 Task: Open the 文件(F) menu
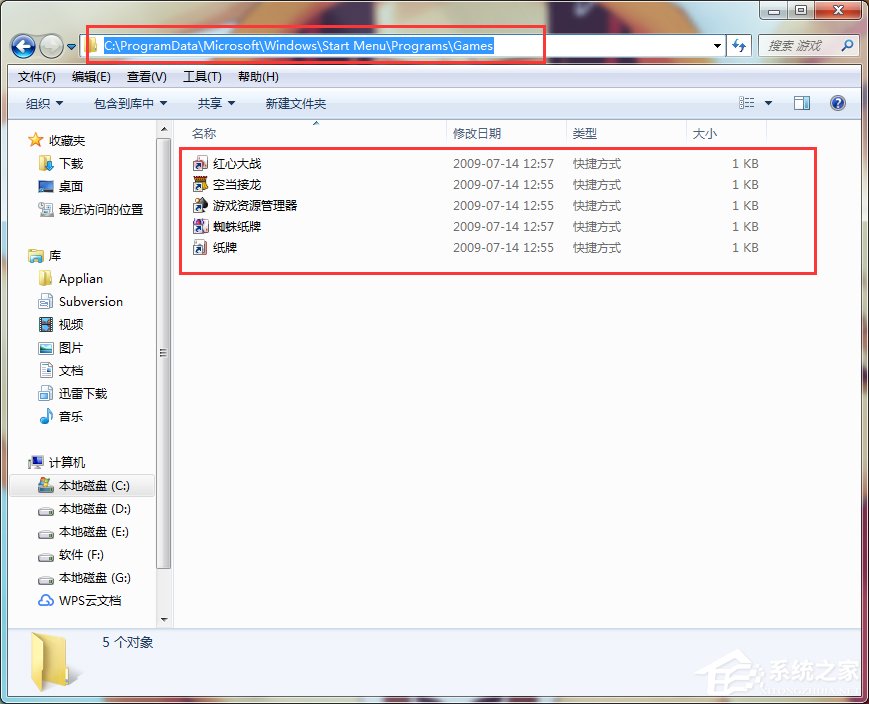click(x=37, y=76)
